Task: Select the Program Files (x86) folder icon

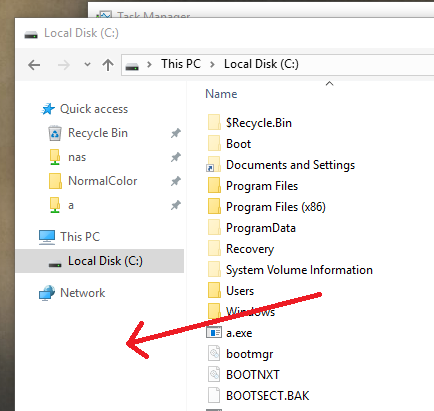Action: tap(214, 206)
